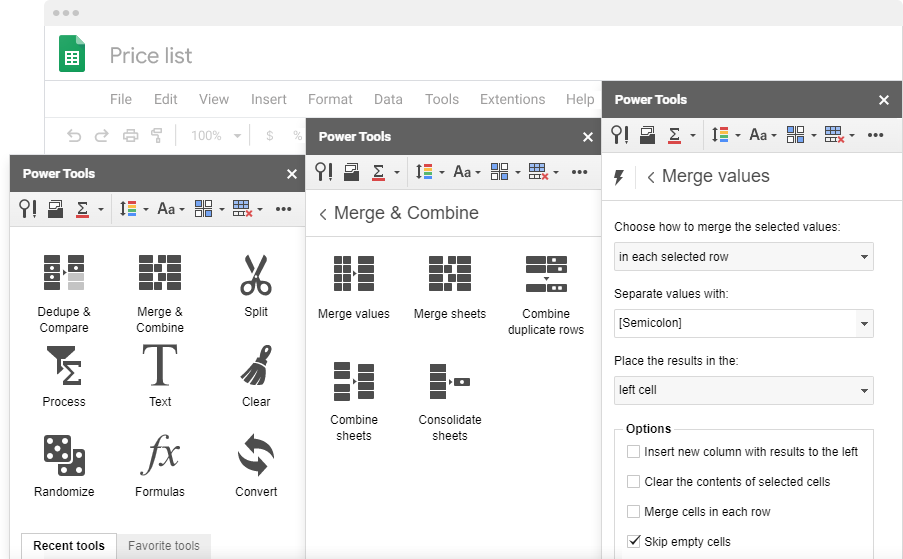This screenshot has width=903, height=559.
Task: Uncheck the Skip empty cells option
Action: point(633,542)
